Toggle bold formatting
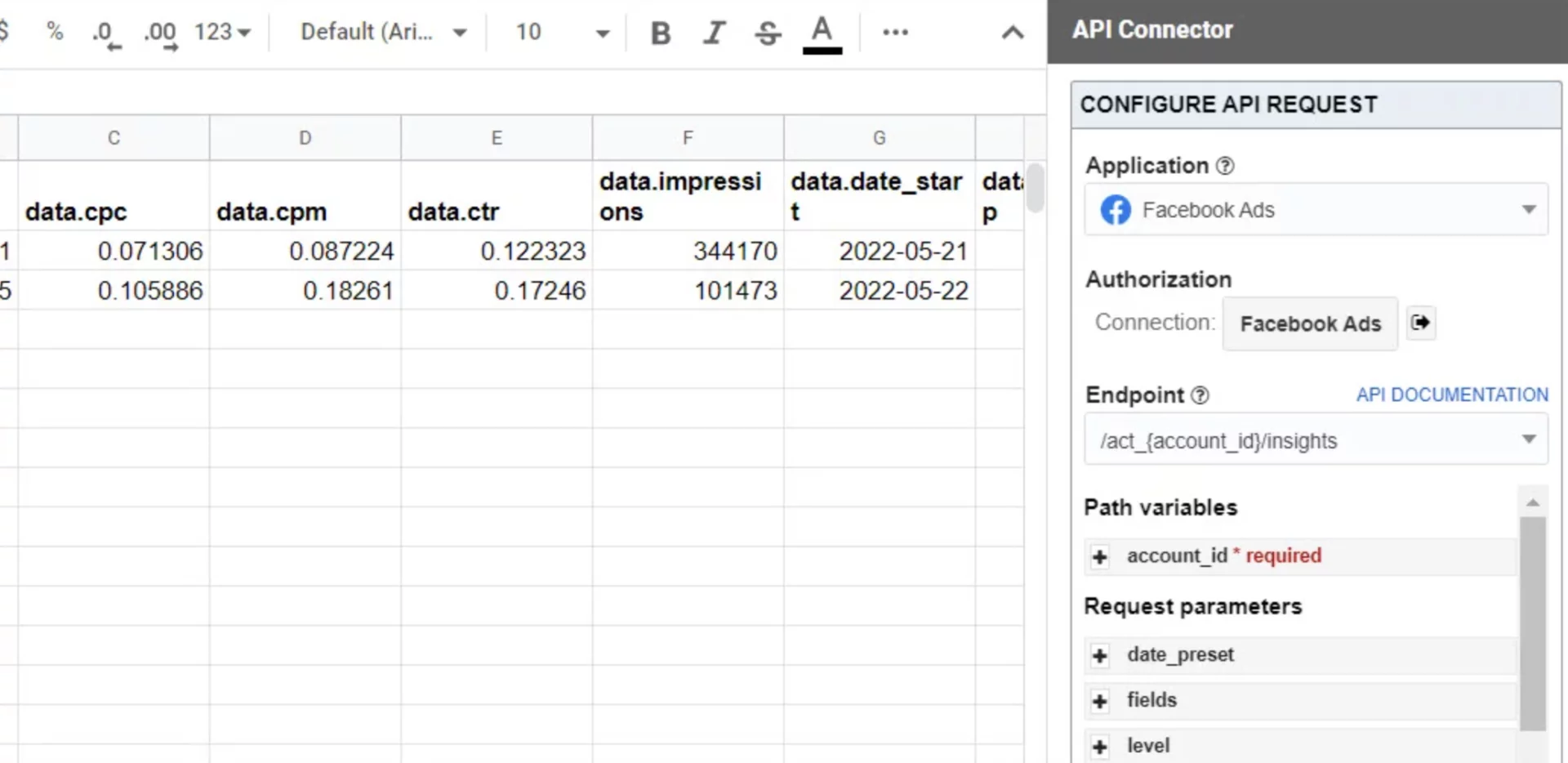The height and width of the screenshot is (763, 1568). tap(661, 33)
